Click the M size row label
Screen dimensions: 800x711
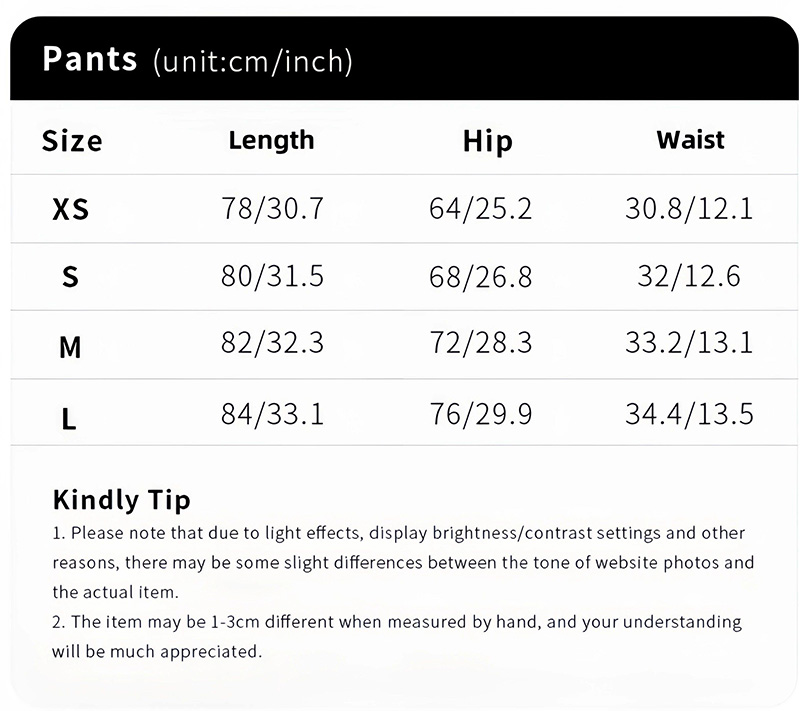(x=70, y=346)
